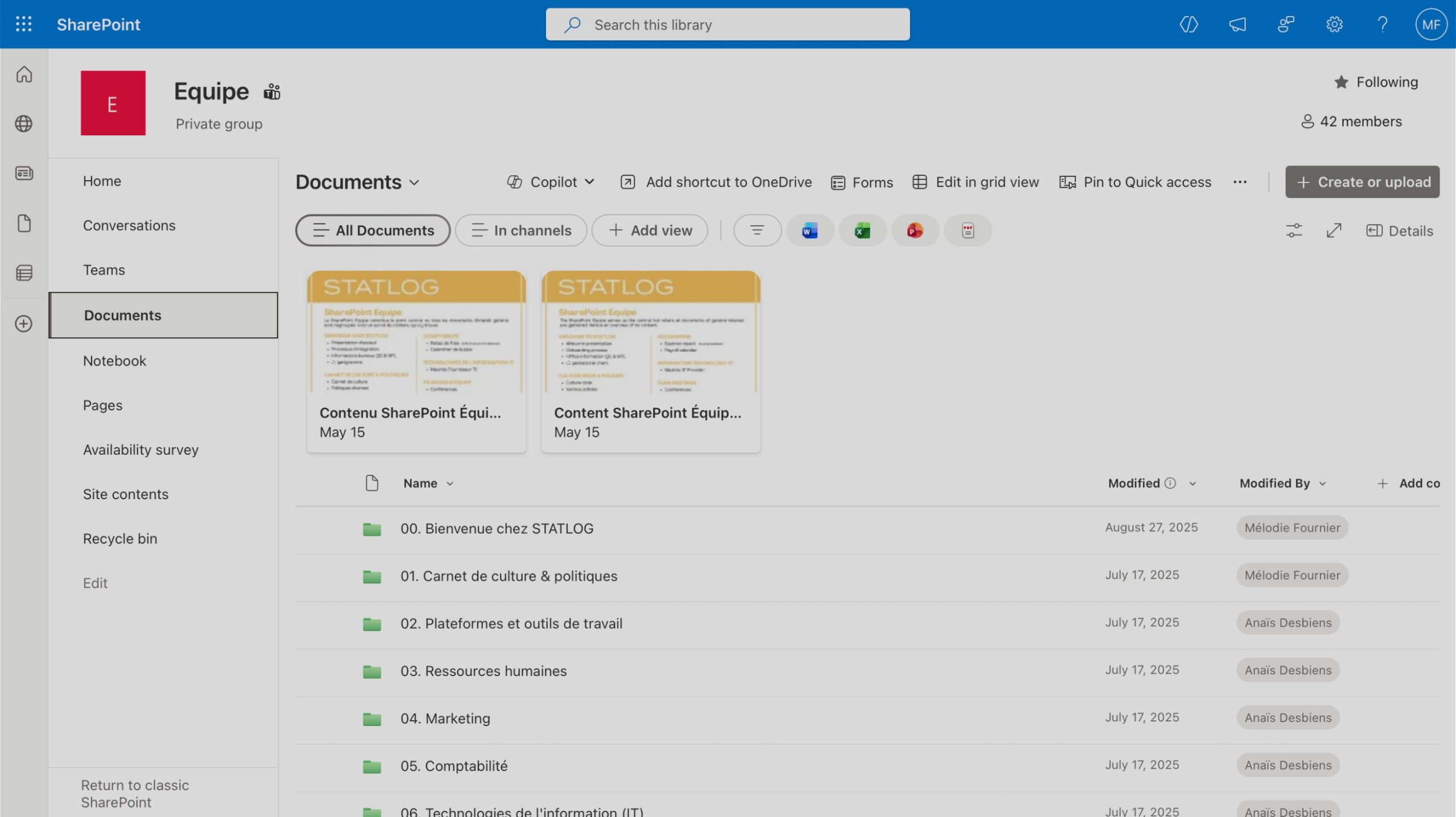Open the filter lines pill button
Image resolution: width=1456 pixels, height=817 pixels.
757,230
